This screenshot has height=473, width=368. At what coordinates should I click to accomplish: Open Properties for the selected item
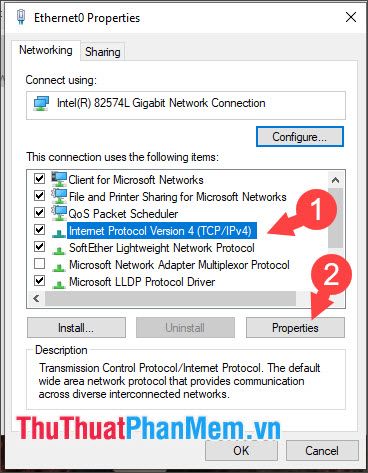pos(295,328)
